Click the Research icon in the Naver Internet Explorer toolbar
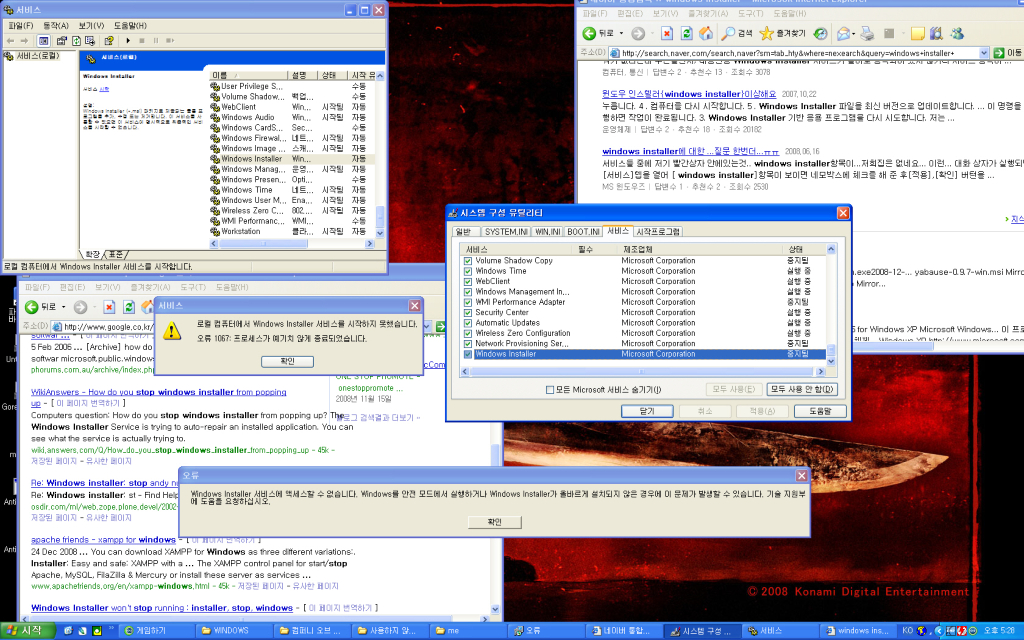 (936, 33)
